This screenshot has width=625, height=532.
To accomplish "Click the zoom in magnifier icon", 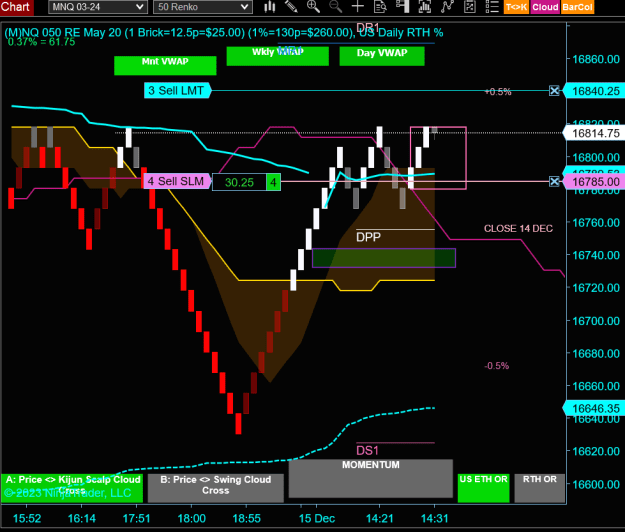I will pos(313,6).
